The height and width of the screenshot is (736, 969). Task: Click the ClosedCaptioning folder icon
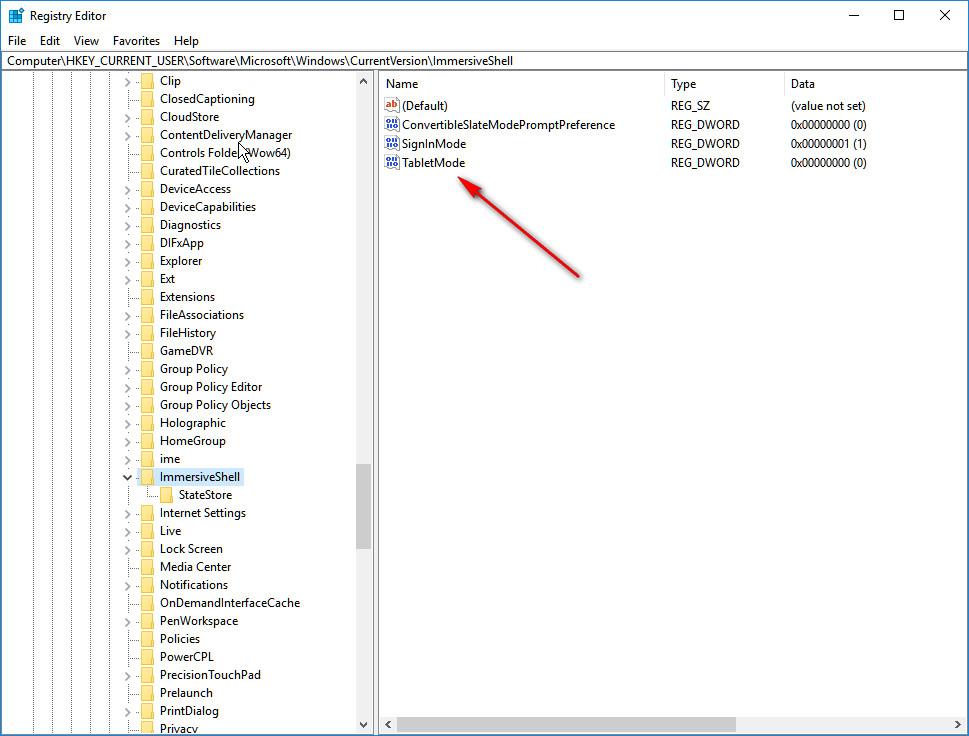(147, 99)
